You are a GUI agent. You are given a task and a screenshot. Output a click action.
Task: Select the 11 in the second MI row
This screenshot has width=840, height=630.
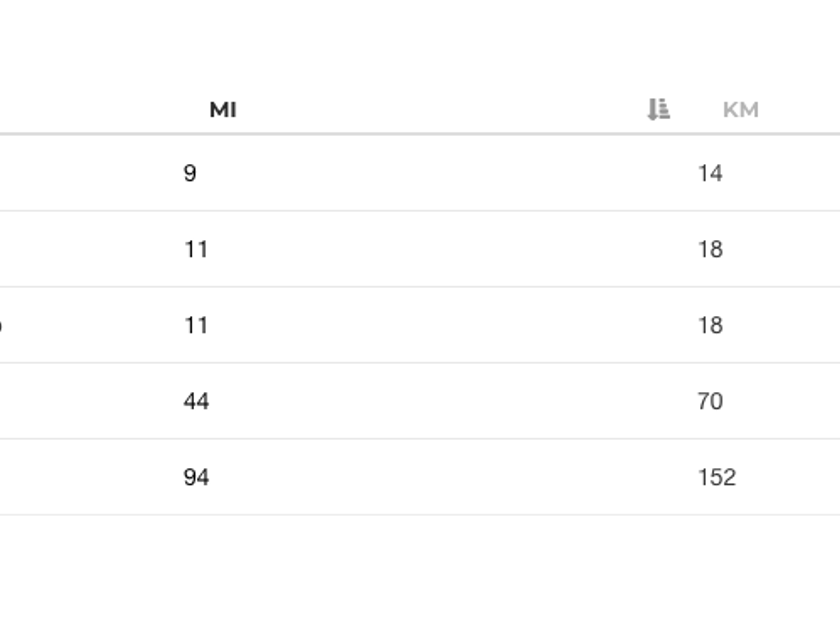tap(196, 249)
